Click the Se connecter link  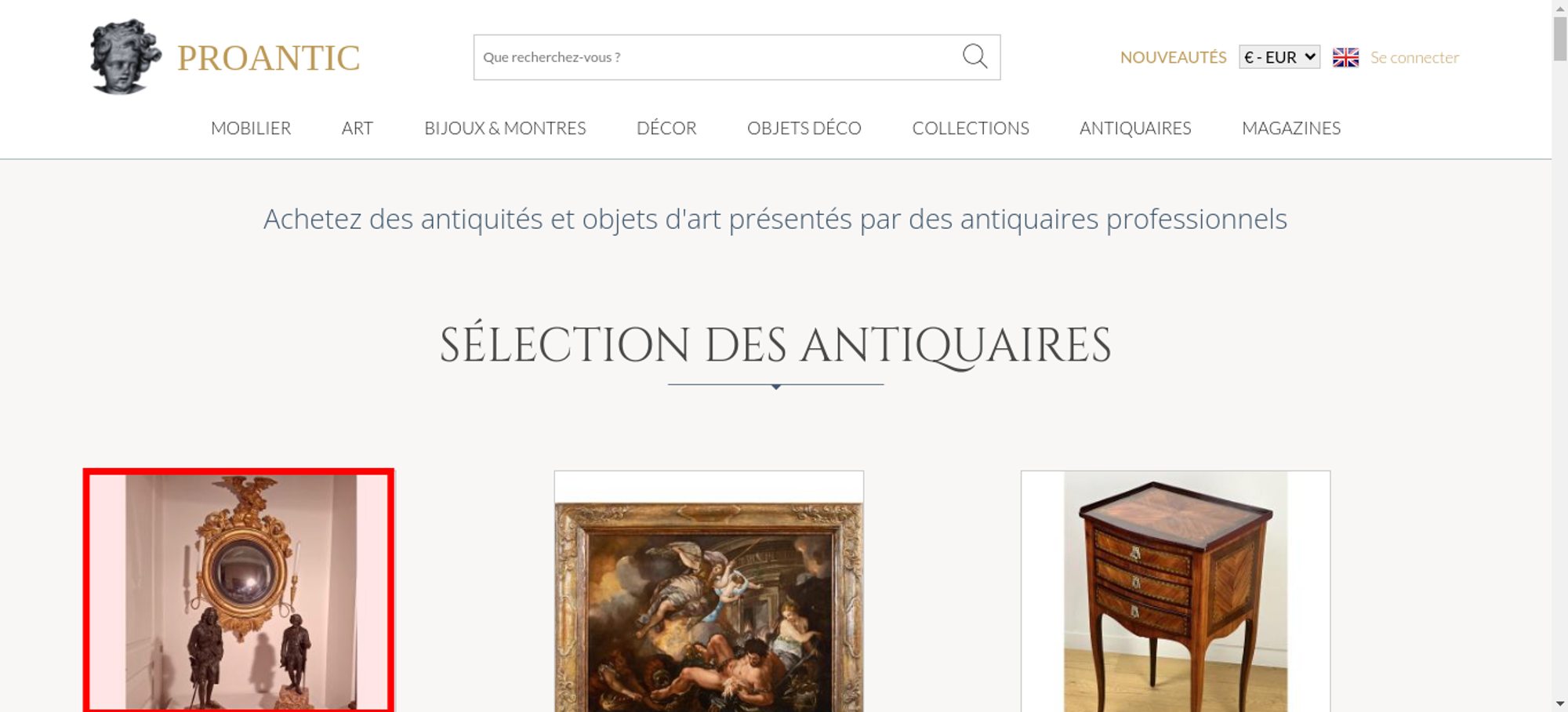1414,57
